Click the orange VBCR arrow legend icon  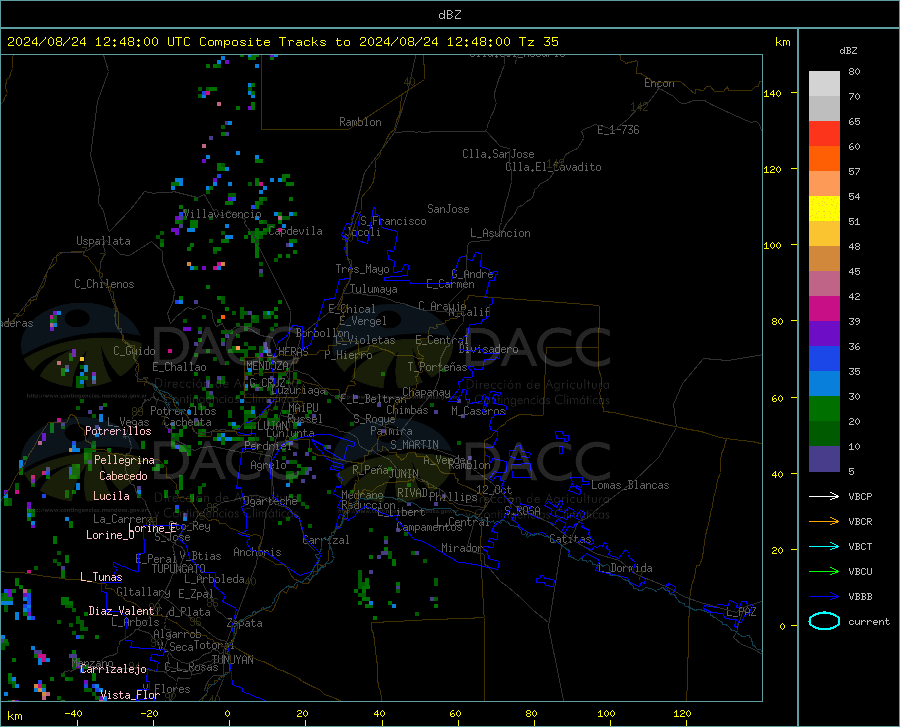(x=824, y=522)
